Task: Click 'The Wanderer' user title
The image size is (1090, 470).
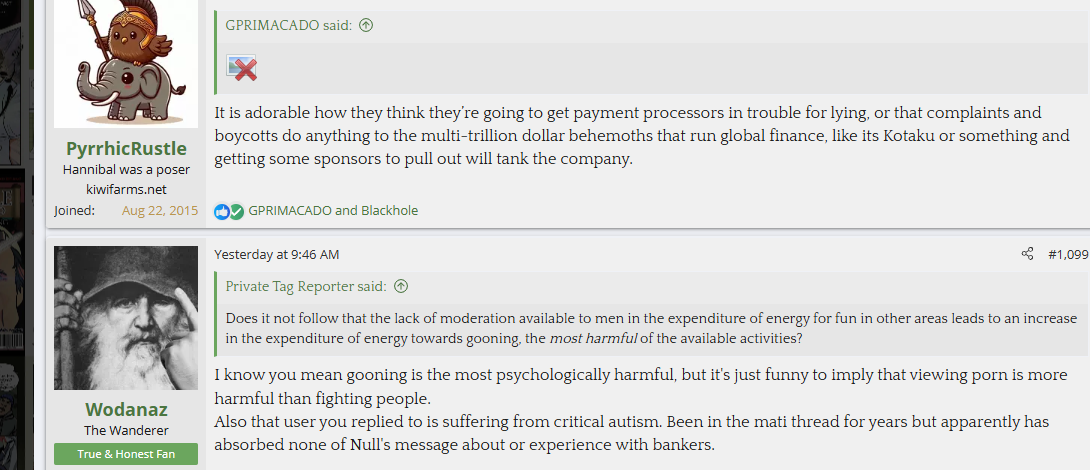Action: [x=126, y=431]
